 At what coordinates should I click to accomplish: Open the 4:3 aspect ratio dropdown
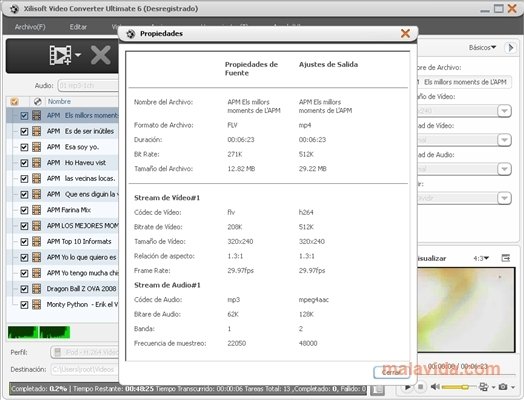(481, 258)
